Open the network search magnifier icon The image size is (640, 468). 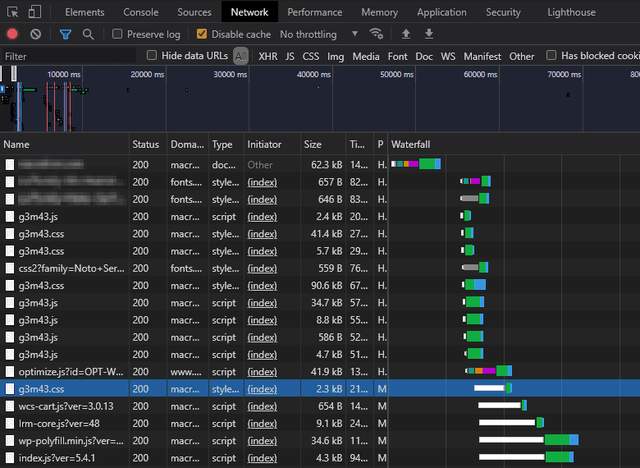(x=88, y=34)
